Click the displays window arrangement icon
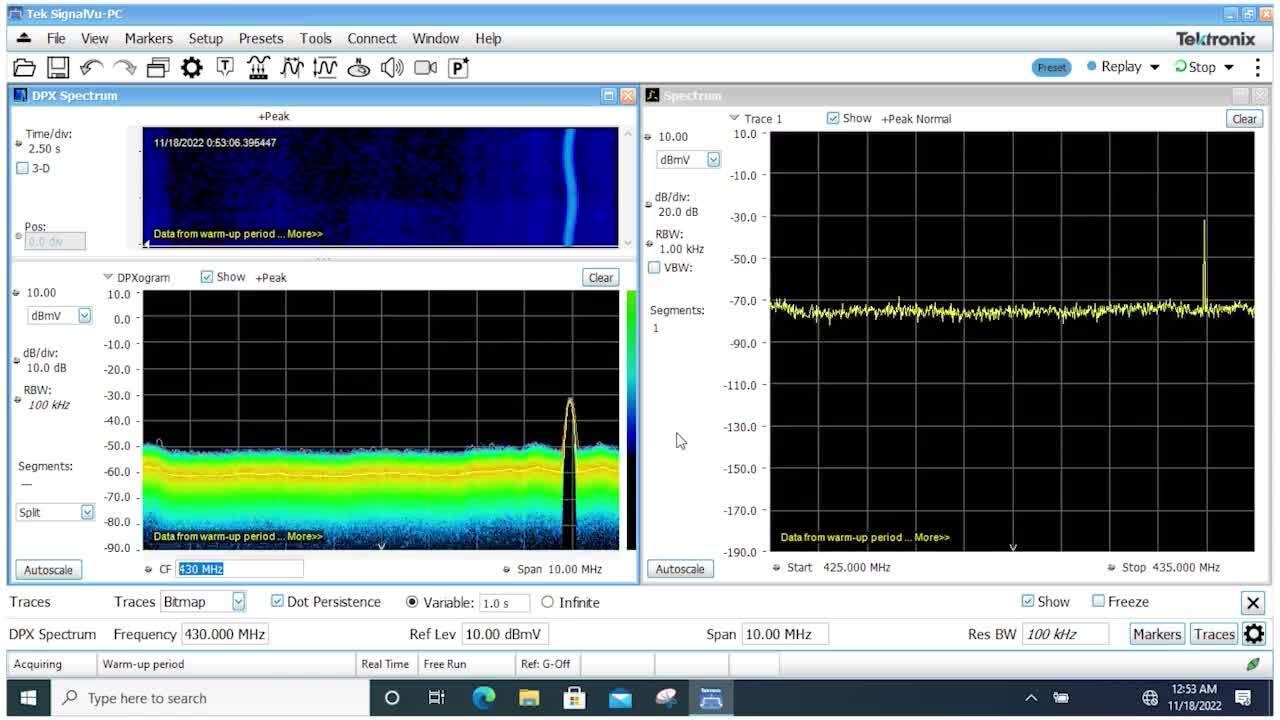The height and width of the screenshot is (720, 1280). click(x=157, y=67)
